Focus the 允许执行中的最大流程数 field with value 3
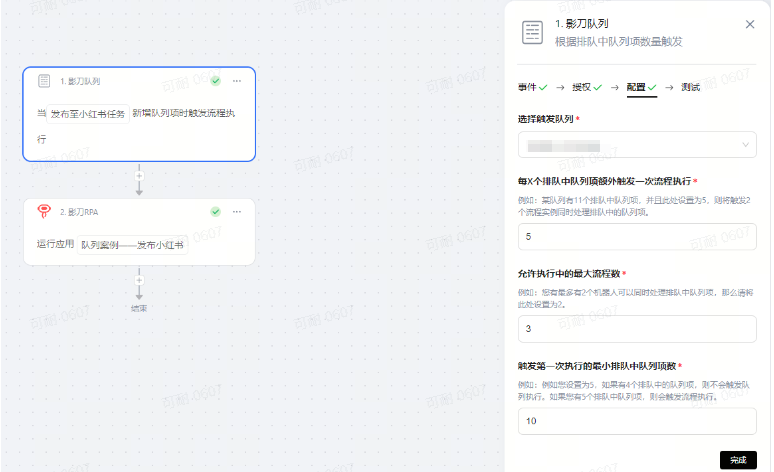This screenshot has height=472, width=774. [x=637, y=329]
